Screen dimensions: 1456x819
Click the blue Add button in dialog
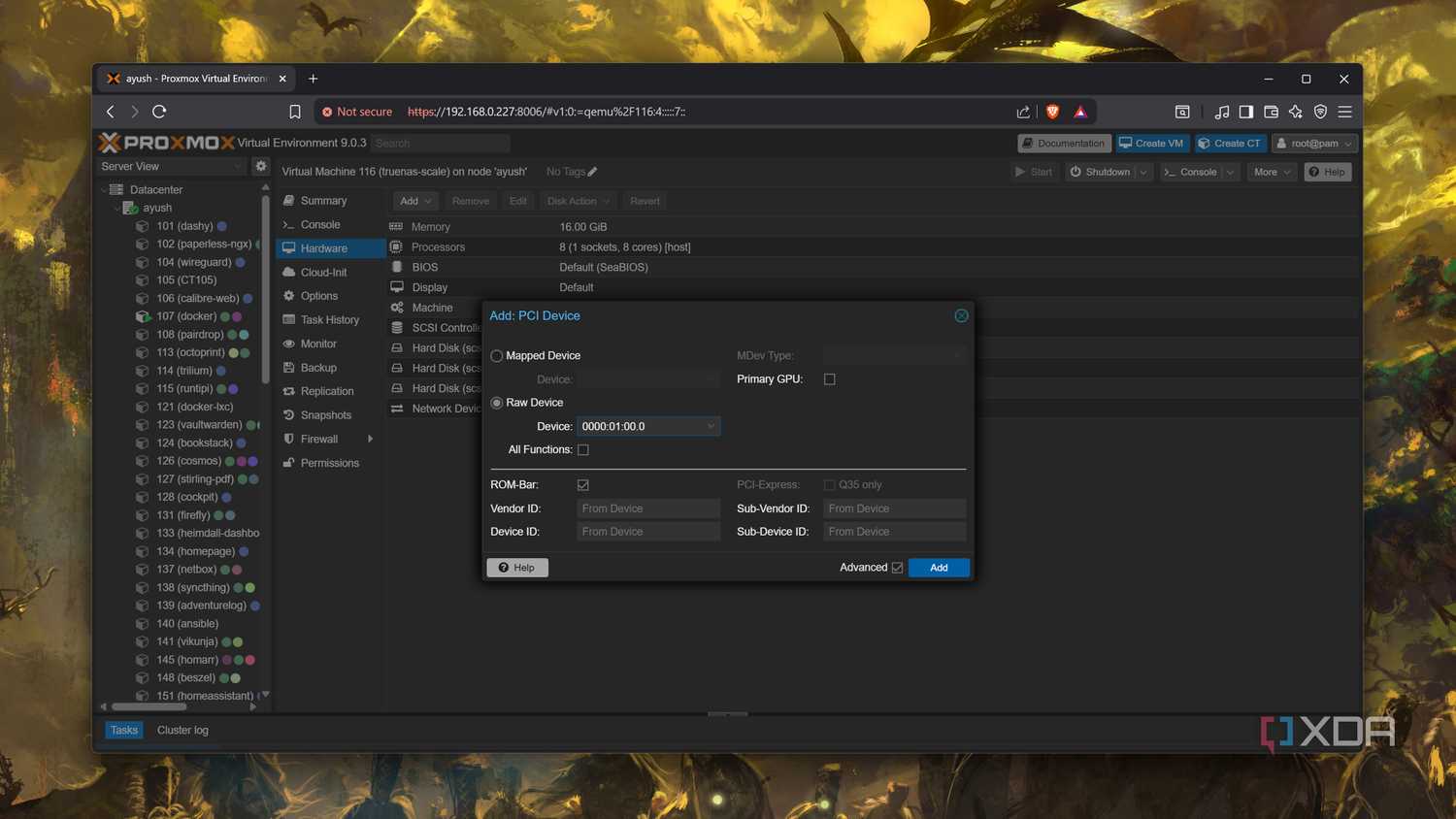point(939,568)
